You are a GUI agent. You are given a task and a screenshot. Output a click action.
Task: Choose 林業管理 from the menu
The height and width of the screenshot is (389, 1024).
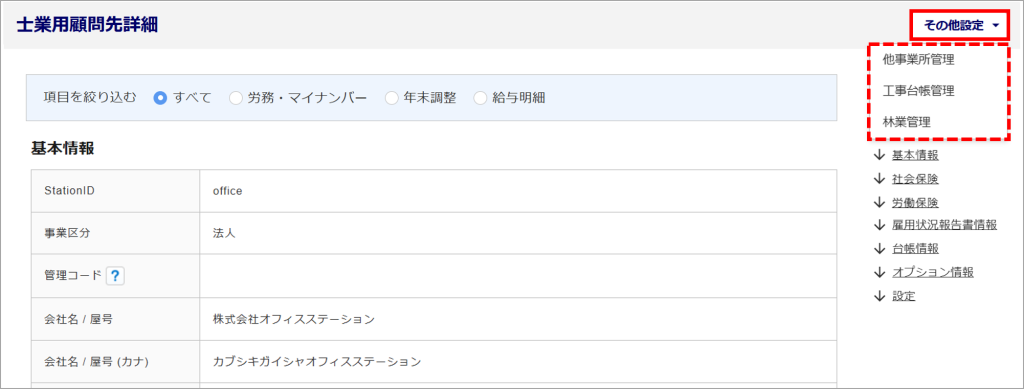(906, 122)
